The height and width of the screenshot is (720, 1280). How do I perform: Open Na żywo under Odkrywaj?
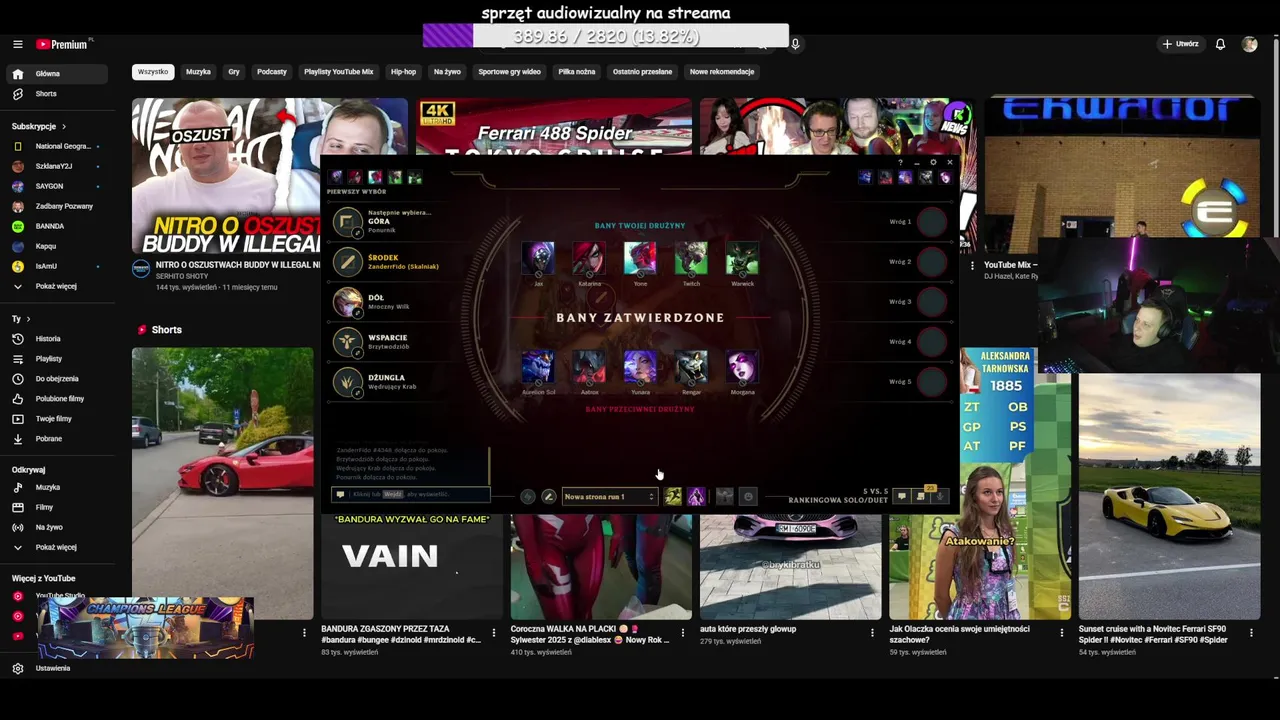tap(58, 527)
